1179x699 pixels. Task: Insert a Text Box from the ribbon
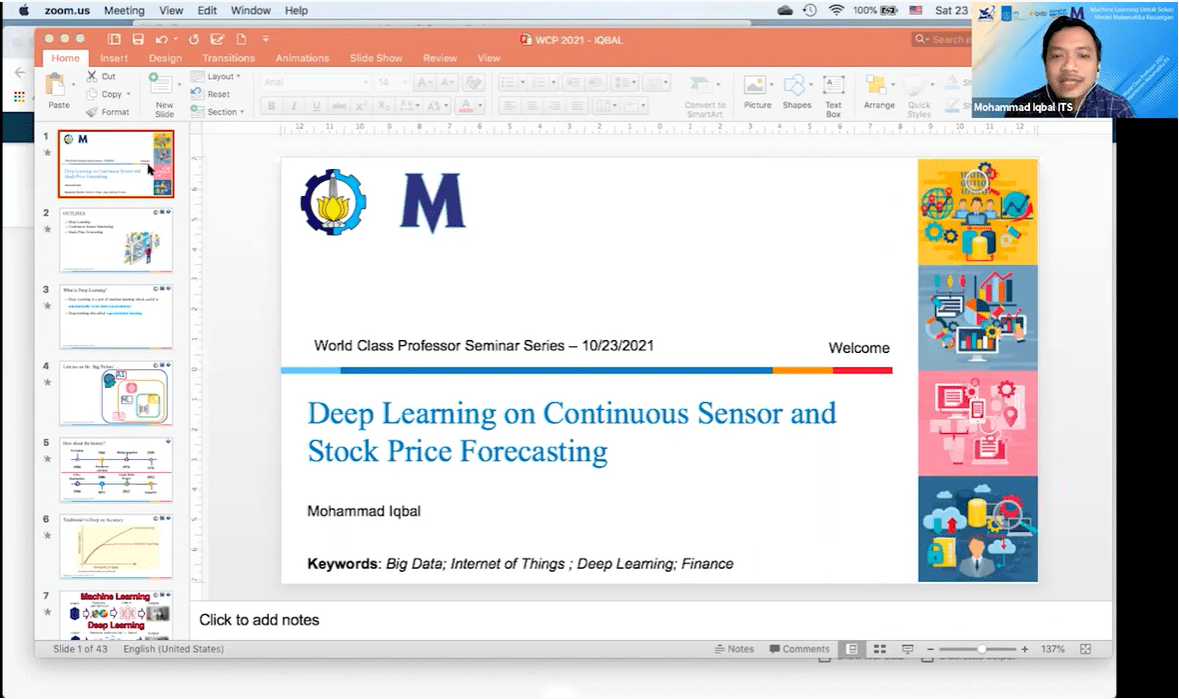(833, 86)
